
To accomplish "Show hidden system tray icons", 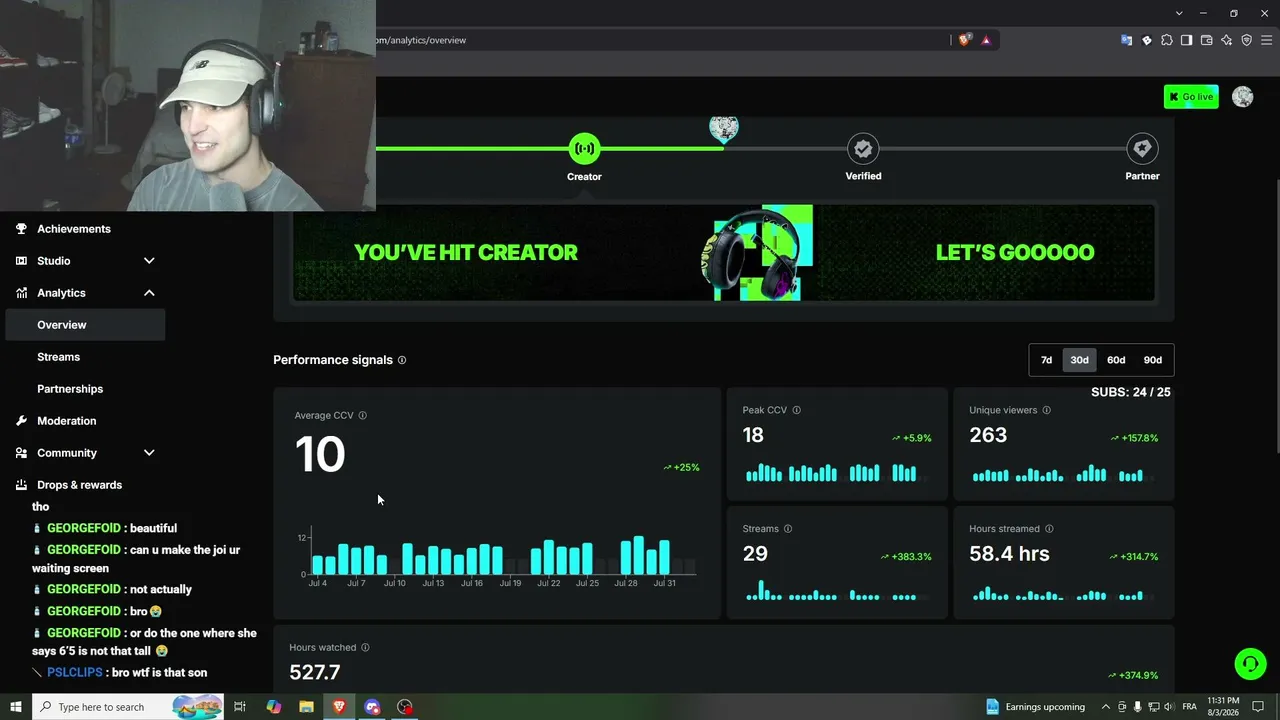I will (1106, 707).
